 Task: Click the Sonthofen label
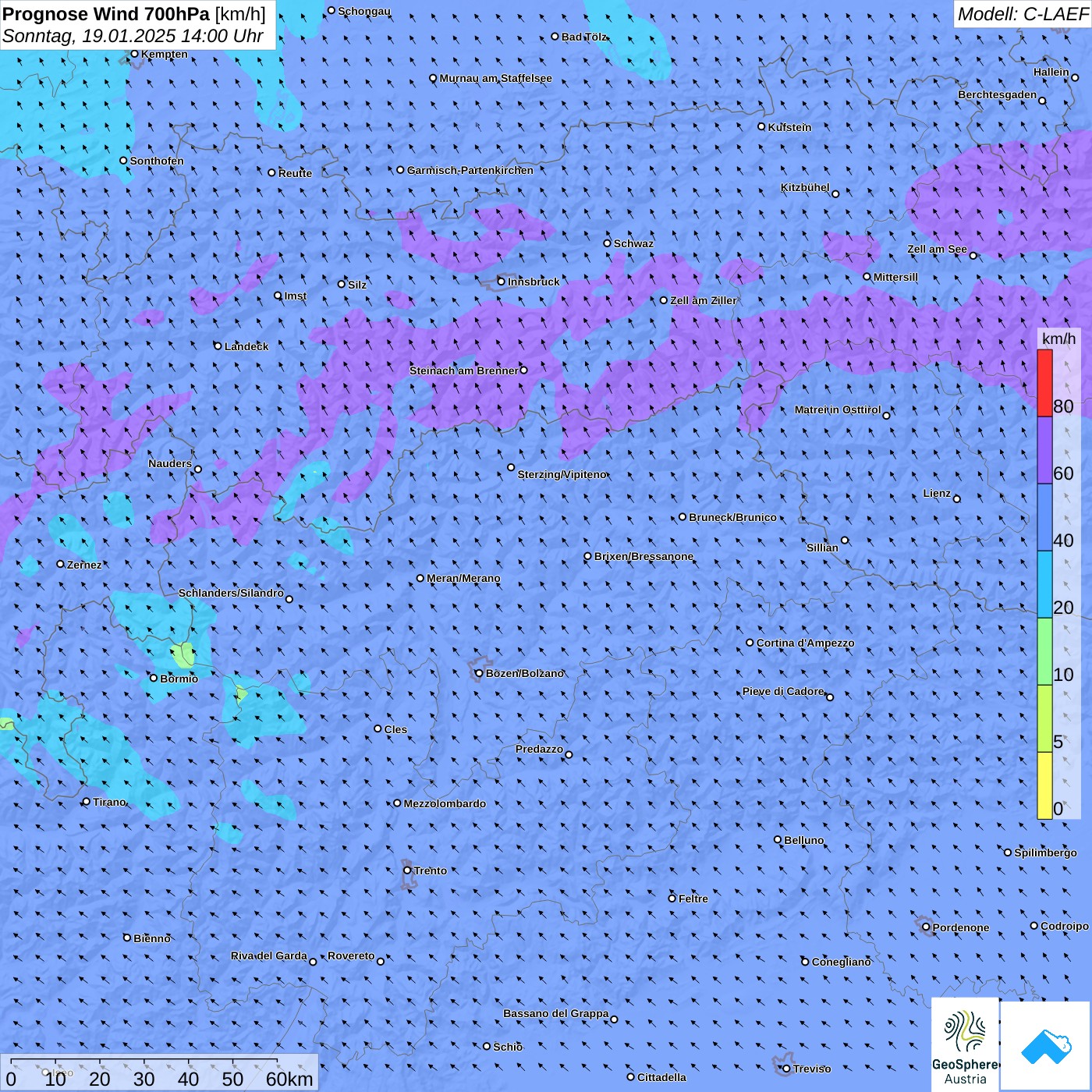157,161
